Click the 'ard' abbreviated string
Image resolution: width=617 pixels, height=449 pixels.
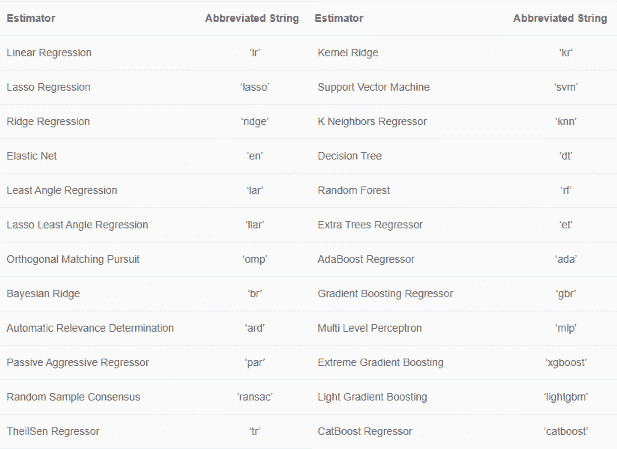pyautogui.click(x=254, y=328)
